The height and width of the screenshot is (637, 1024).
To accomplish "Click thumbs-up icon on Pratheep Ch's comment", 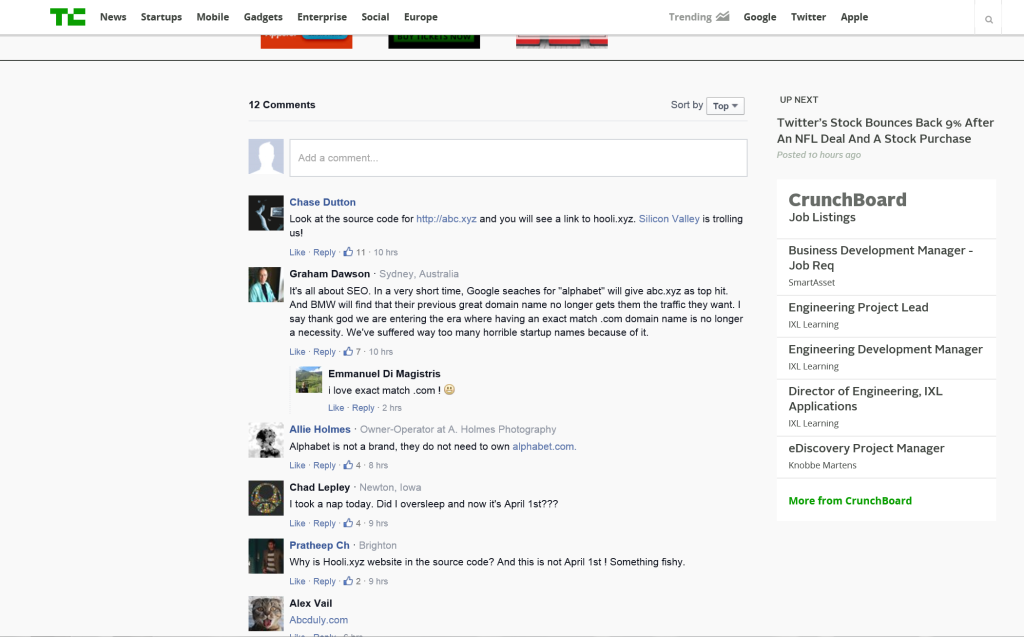I will tap(349, 581).
